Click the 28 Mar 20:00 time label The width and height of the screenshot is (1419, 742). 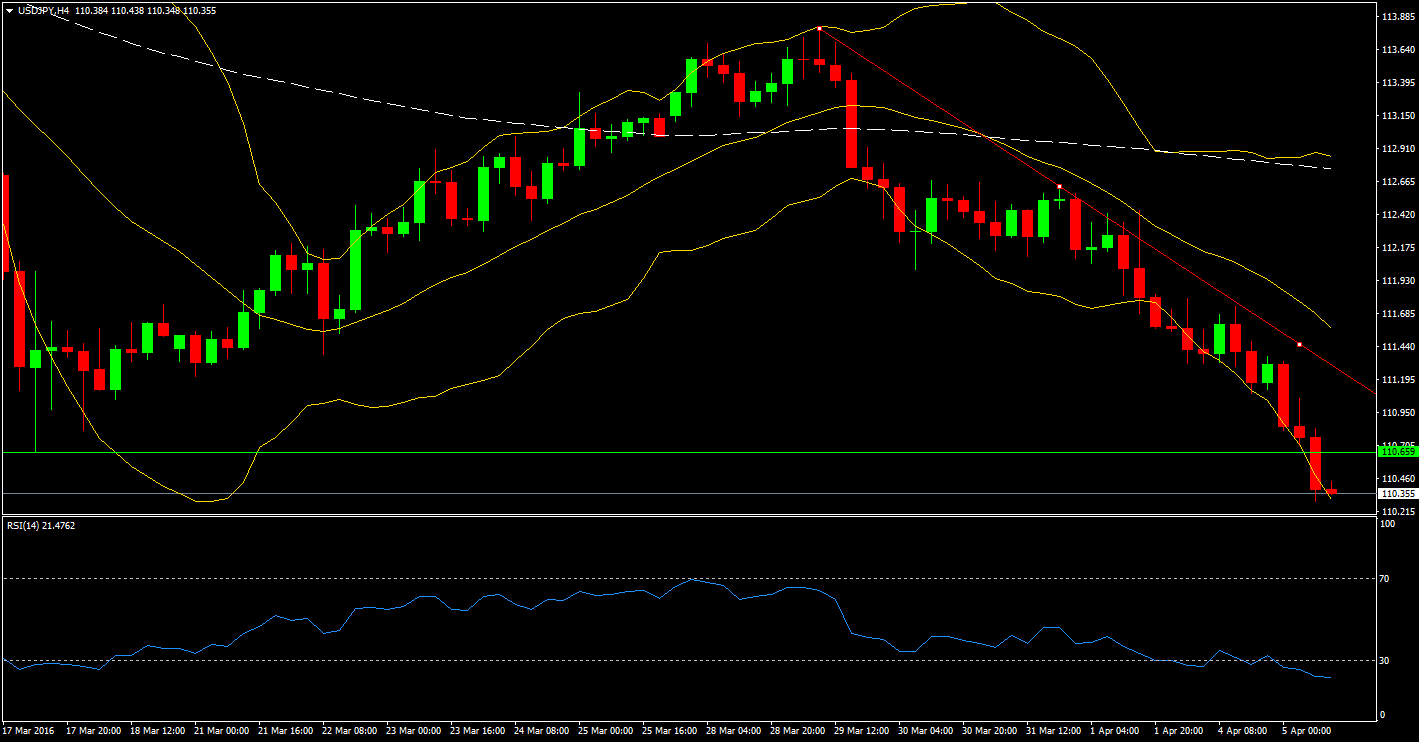pos(796,731)
